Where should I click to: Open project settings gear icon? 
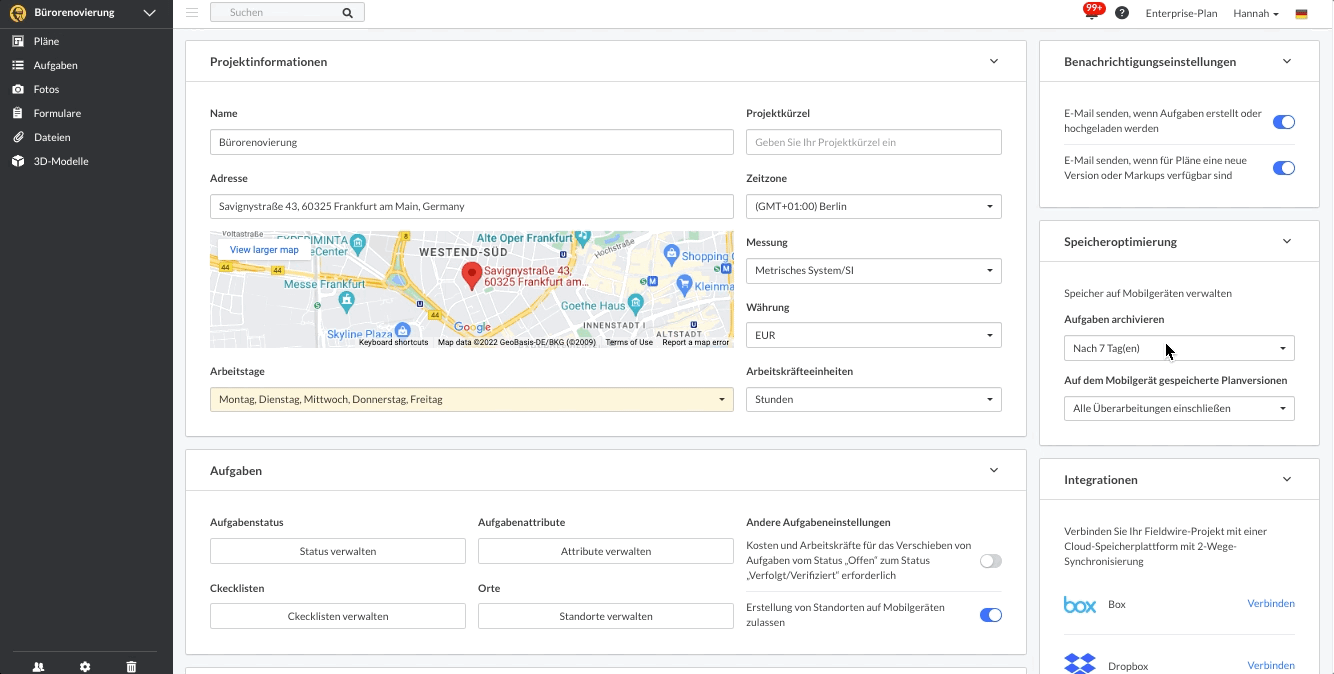point(85,667)
